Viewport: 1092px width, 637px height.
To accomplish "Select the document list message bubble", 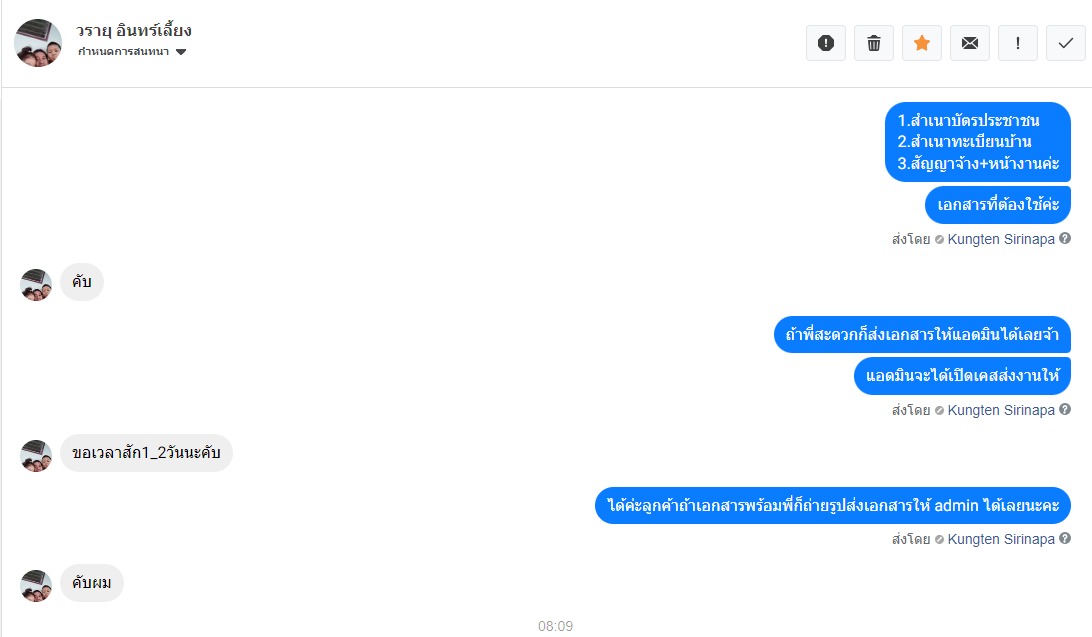I will [978, 142].
